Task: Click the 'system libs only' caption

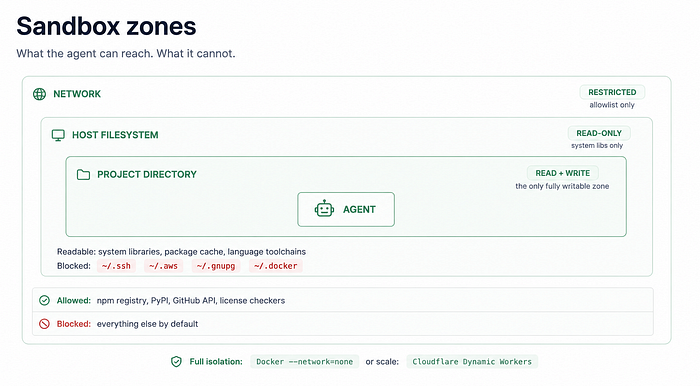Action: click(x=597, y=145)
